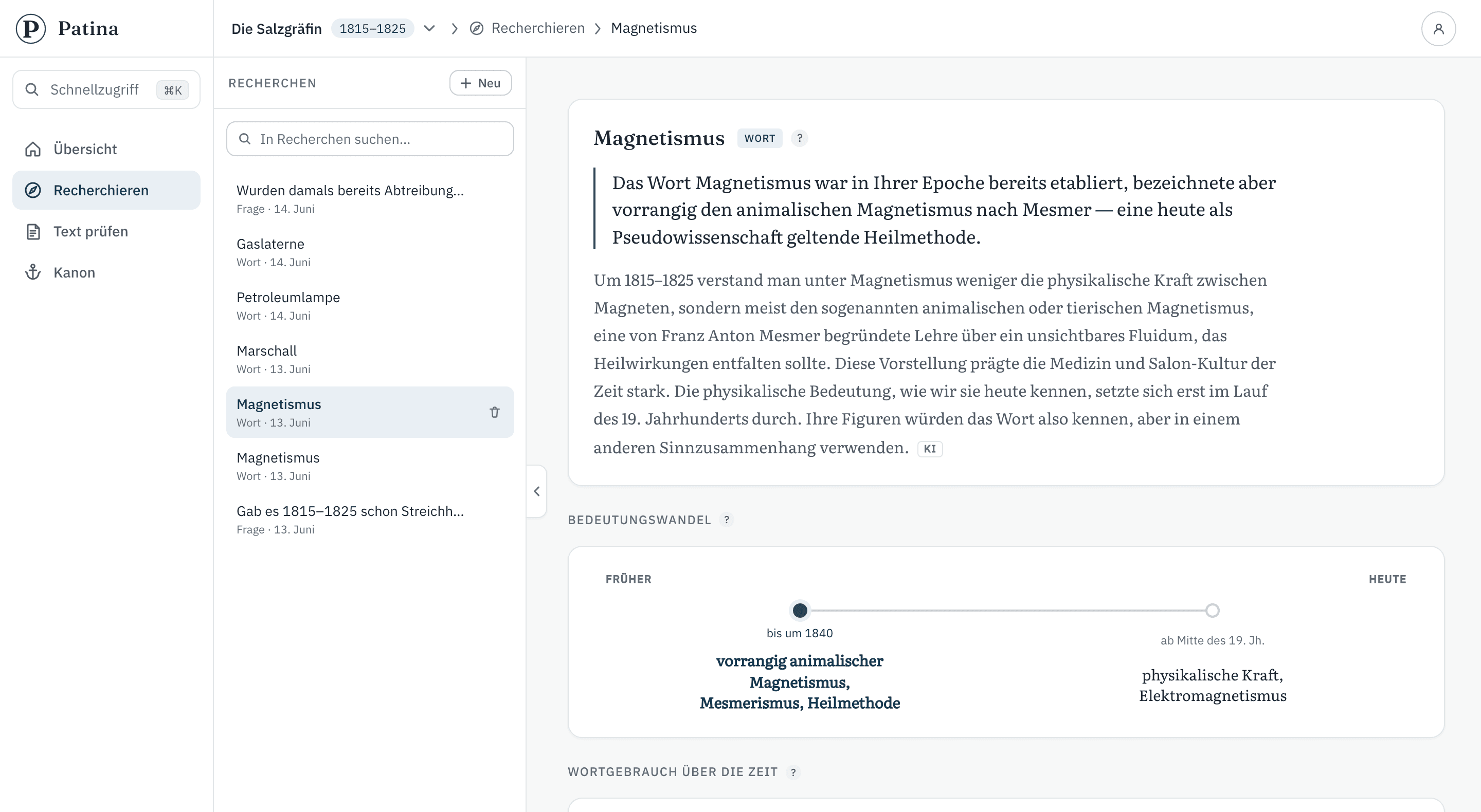Click 'vorrangig animalischer Magnetismus' label

click(x=800, y=681)
